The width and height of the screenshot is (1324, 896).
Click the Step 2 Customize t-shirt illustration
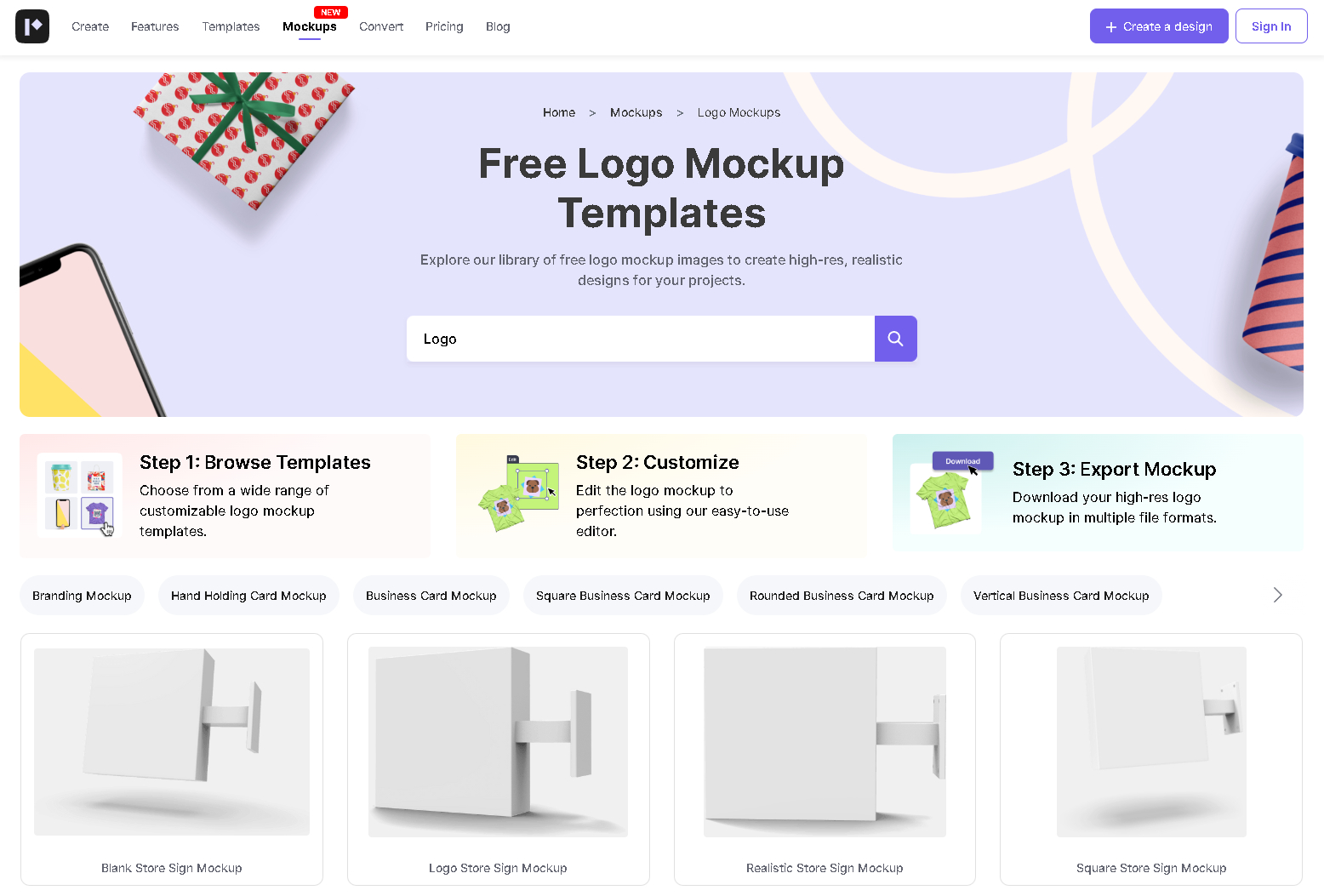tap(516, 495)
